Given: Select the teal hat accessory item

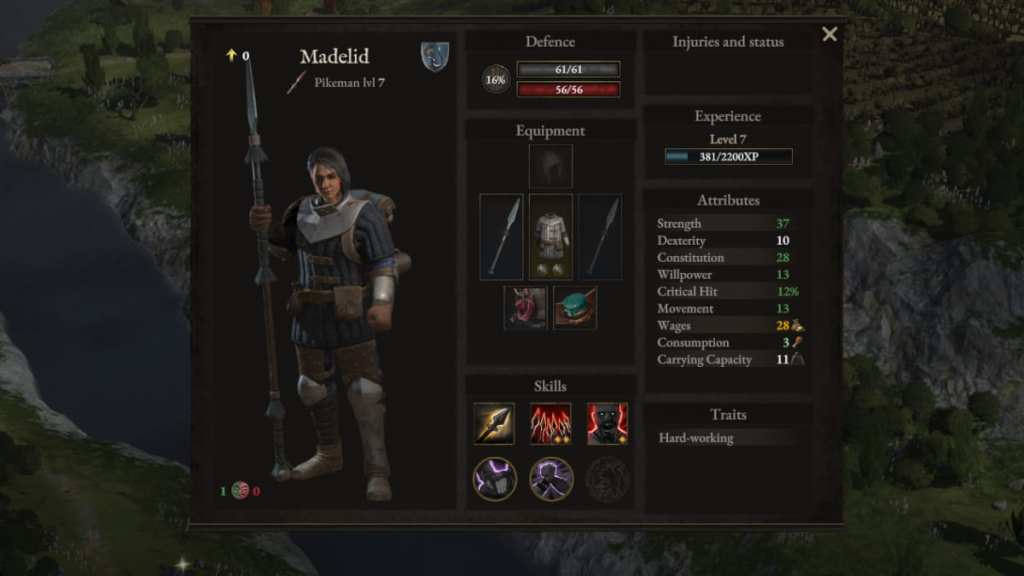Looking at the screenshot, I should [575, 308].
